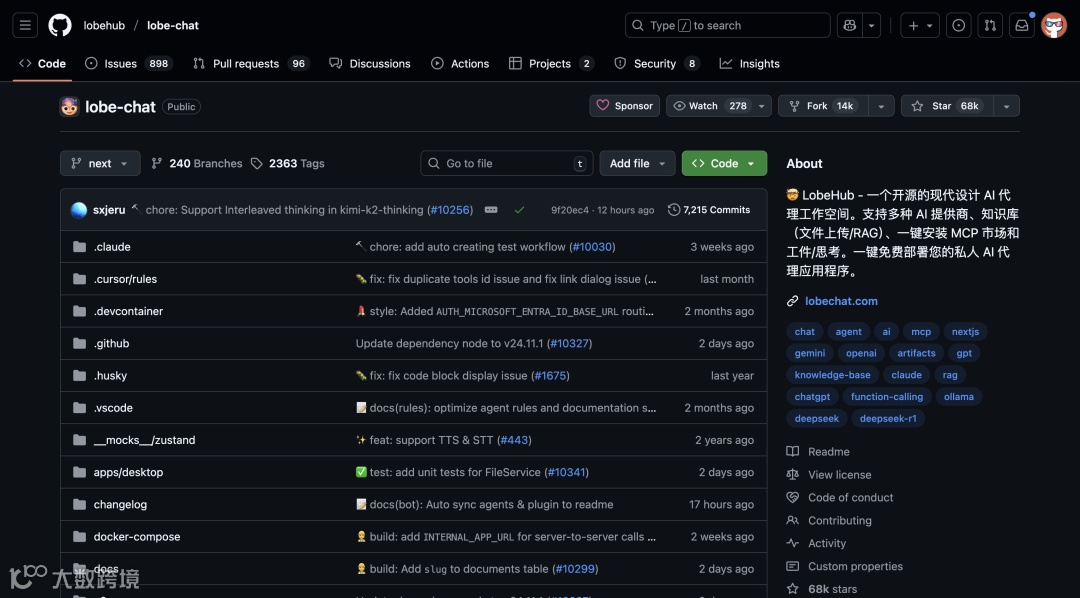
Task: Open issue #10341 commit link
Action: [566, 473]
